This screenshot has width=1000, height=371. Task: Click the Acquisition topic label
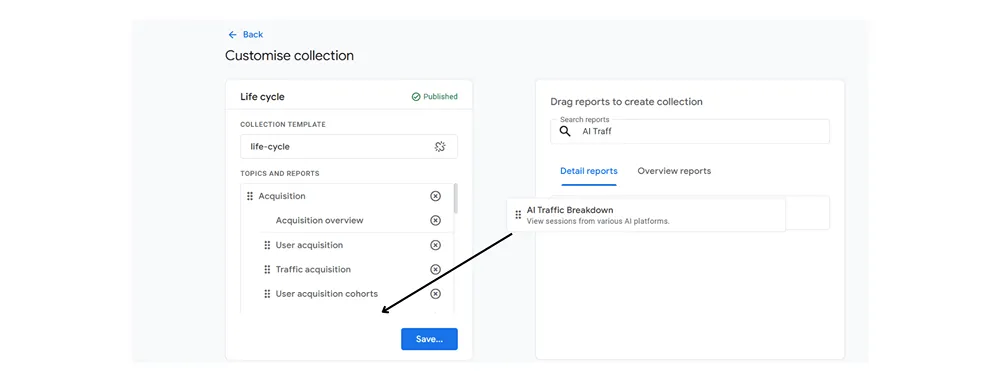282,196
